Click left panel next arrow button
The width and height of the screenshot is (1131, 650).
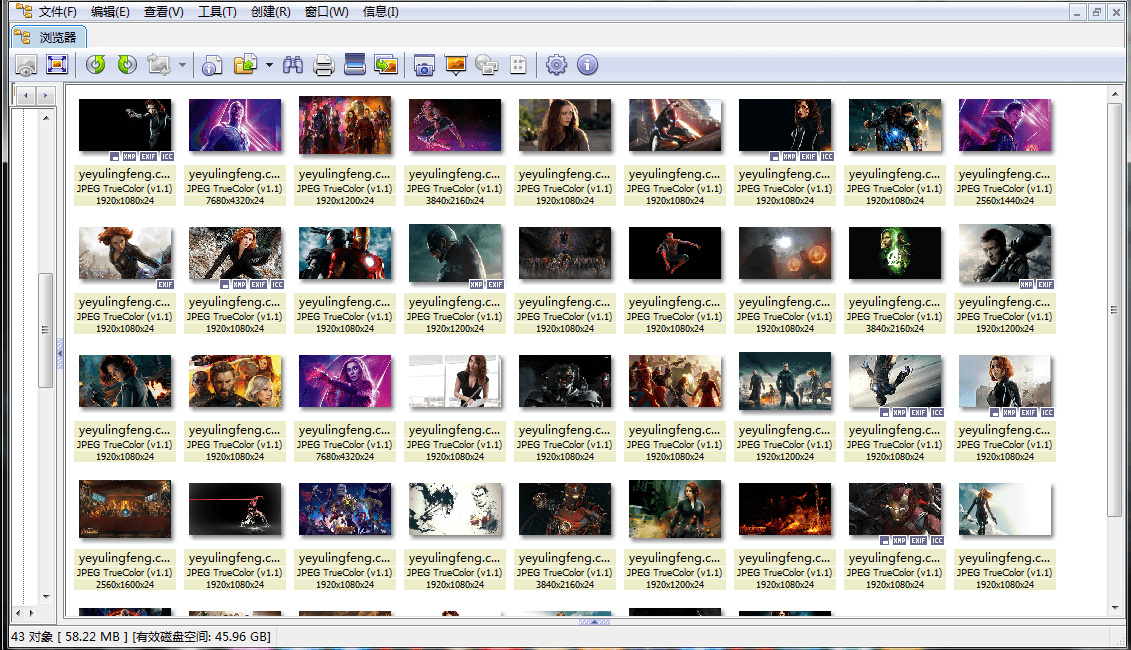click(45, 95)
